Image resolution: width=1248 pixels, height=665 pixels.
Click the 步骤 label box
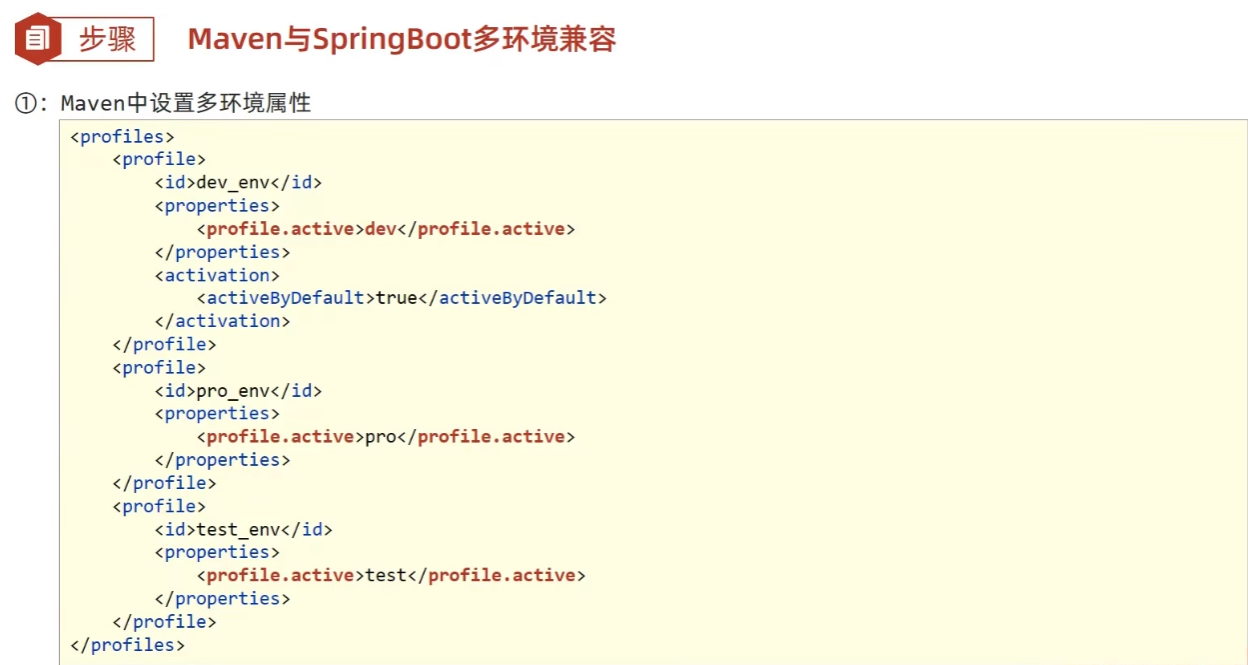(x=108, y=39)
